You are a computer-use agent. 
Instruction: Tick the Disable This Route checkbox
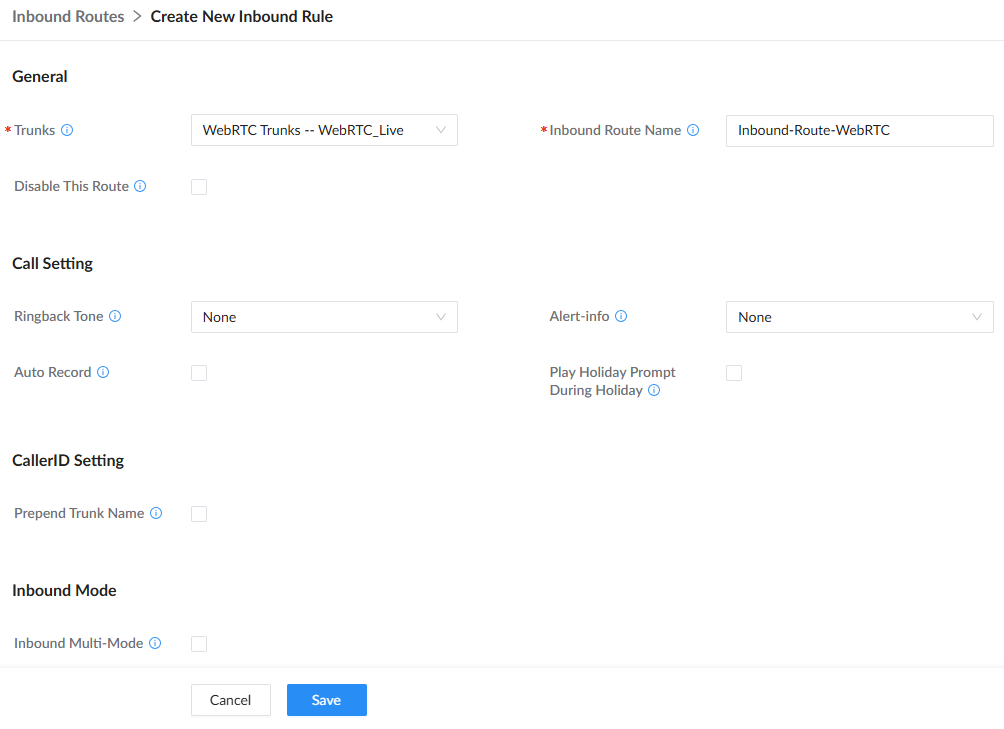click(199, 187)
